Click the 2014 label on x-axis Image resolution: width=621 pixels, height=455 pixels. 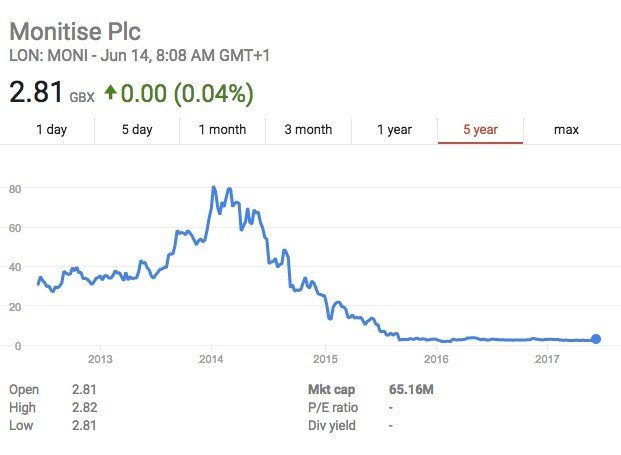point(211,357)
